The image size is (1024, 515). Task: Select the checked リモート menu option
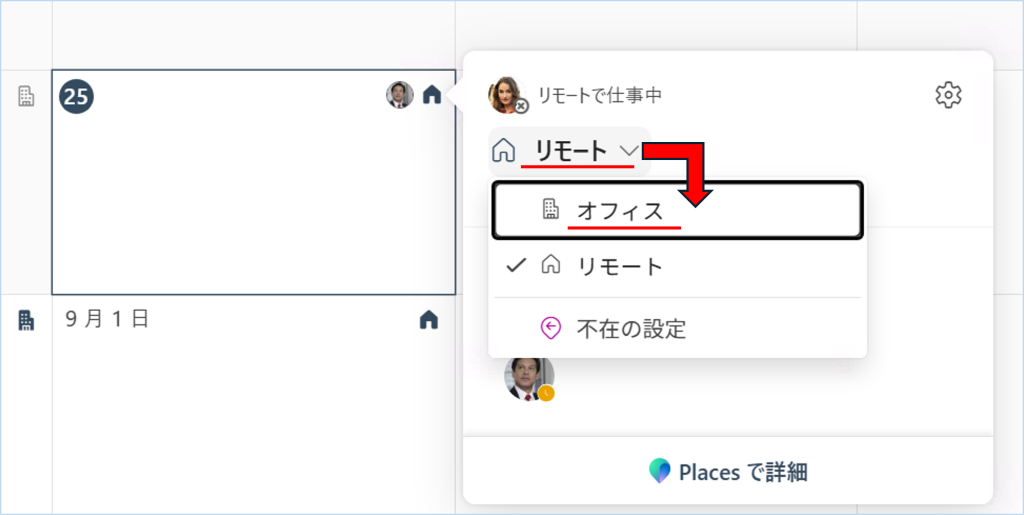(x=677, y=266)
